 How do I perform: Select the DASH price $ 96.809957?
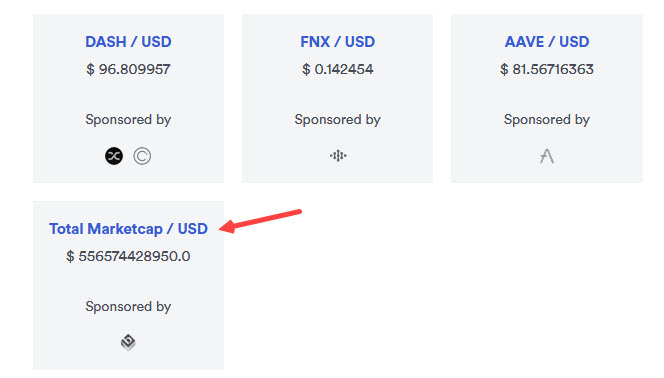click(x=128, y=69)
